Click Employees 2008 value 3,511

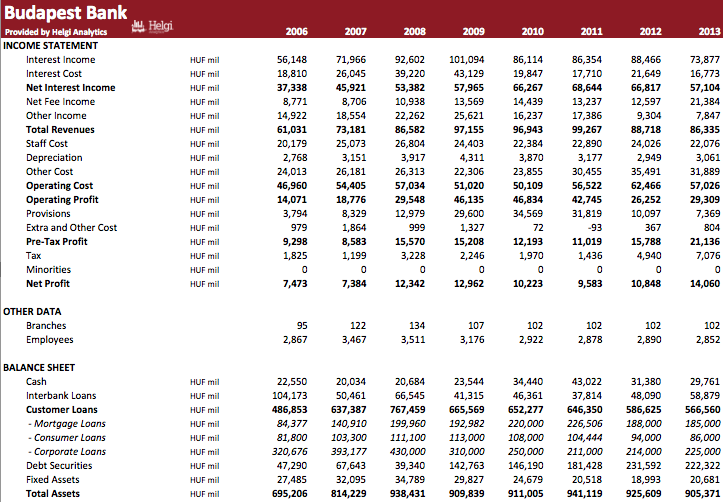[413, 340]
